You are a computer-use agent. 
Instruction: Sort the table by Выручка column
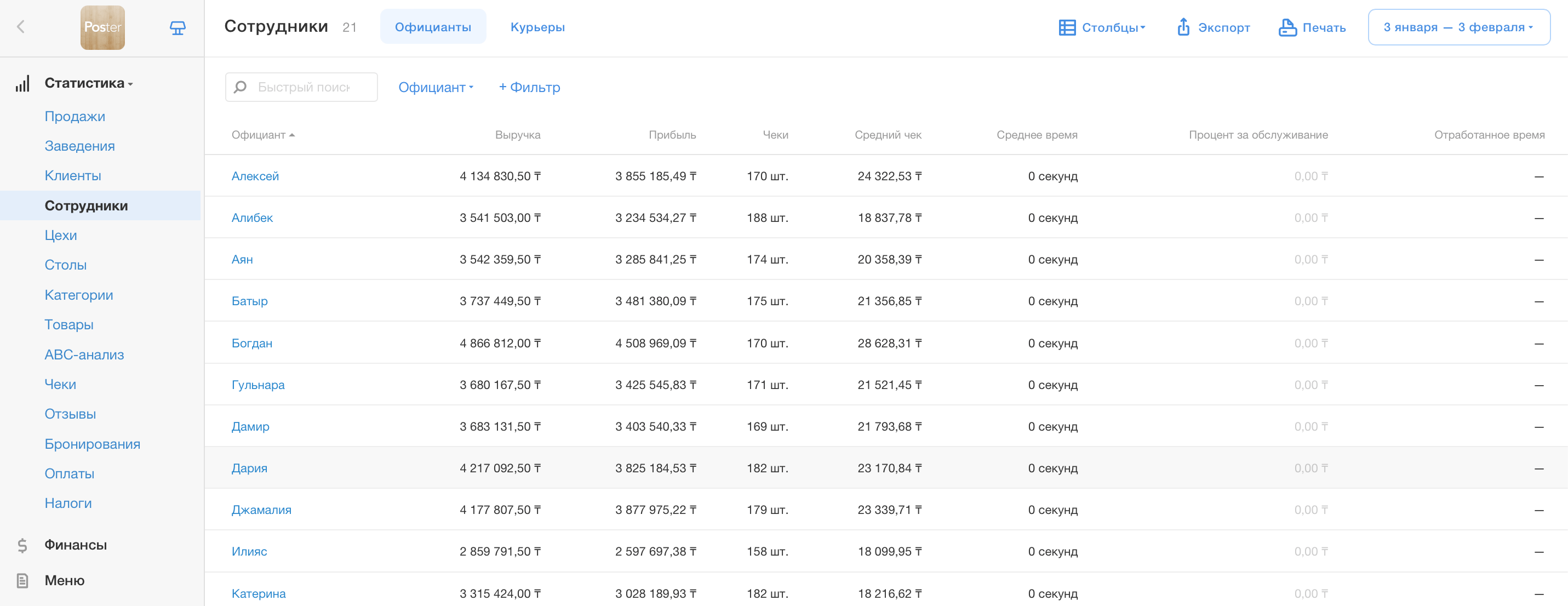tap(517, 135)
